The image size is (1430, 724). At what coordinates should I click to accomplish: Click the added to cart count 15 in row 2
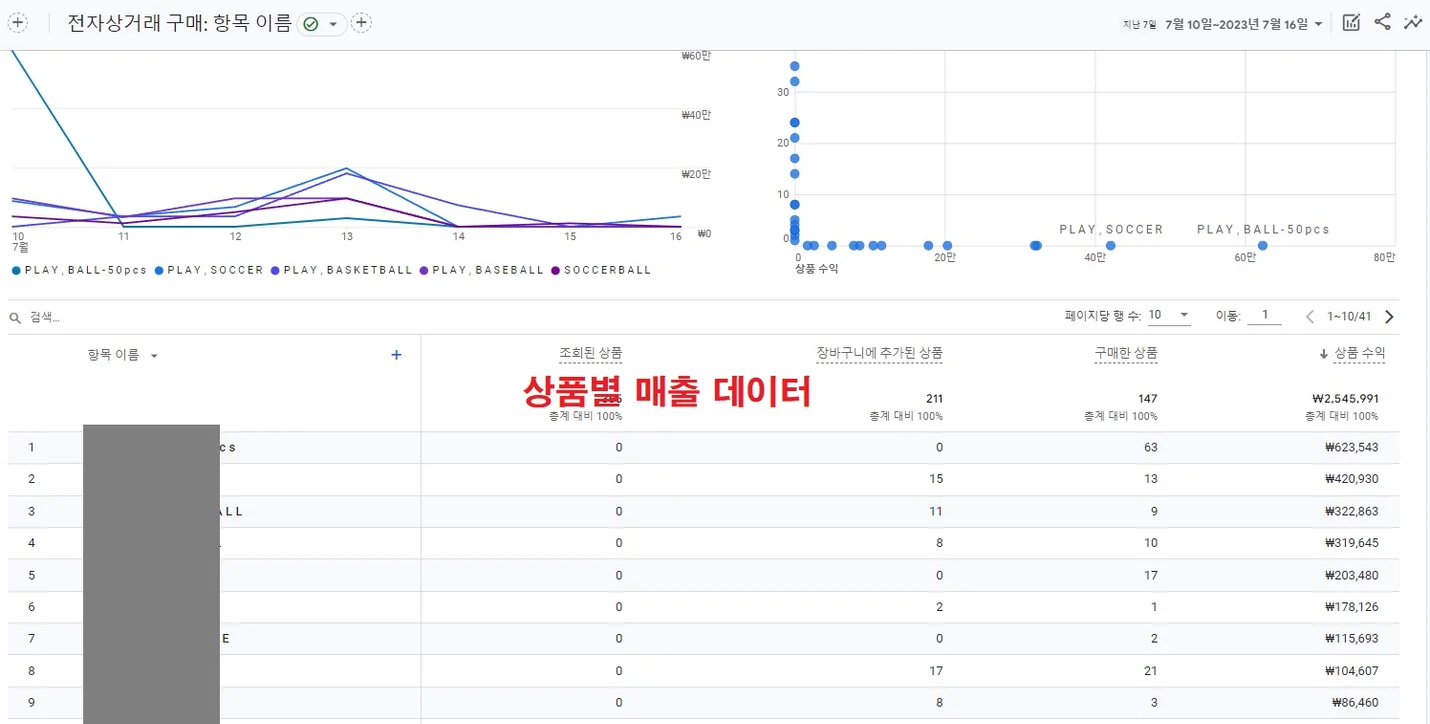tap(936, 479)
